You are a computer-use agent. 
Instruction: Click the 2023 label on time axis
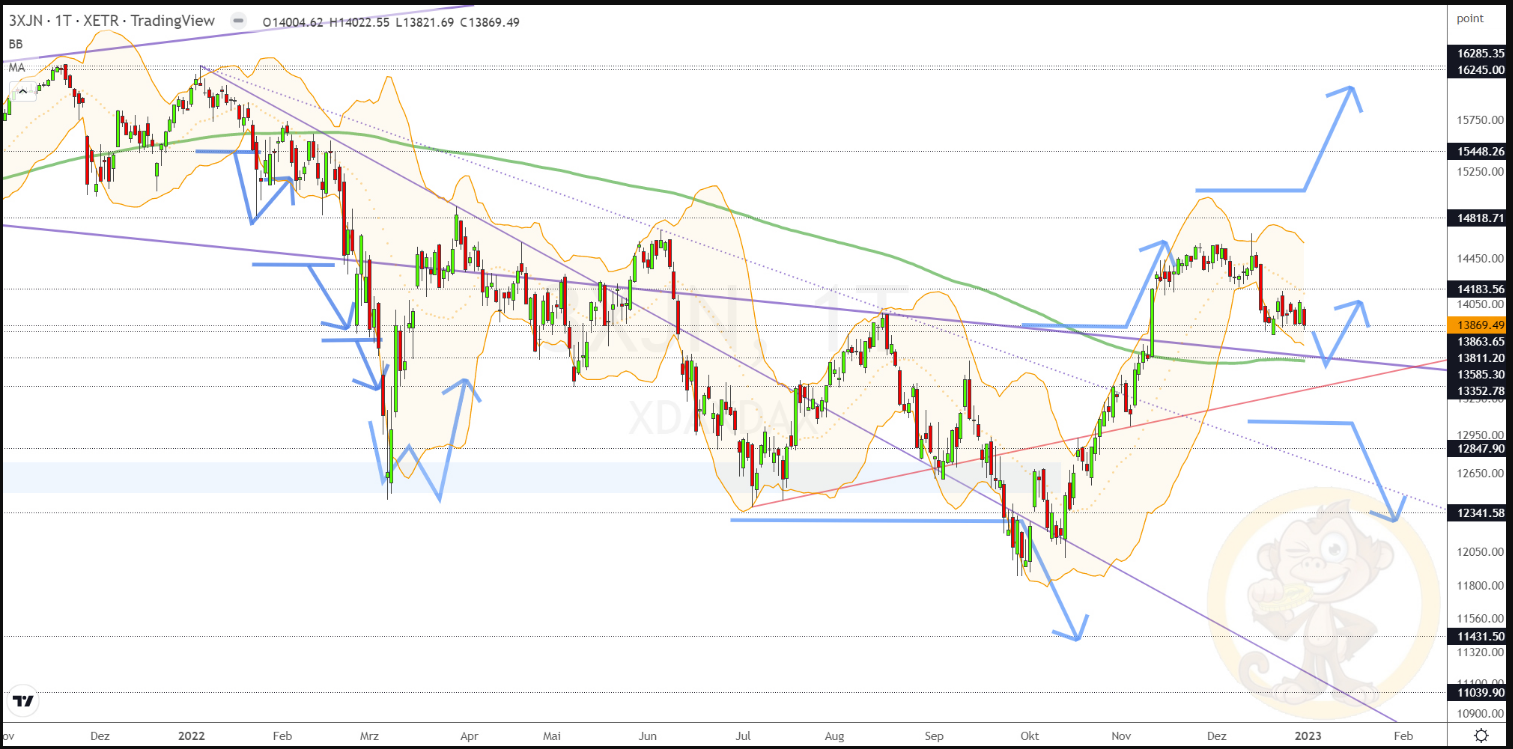[1308, 735]
